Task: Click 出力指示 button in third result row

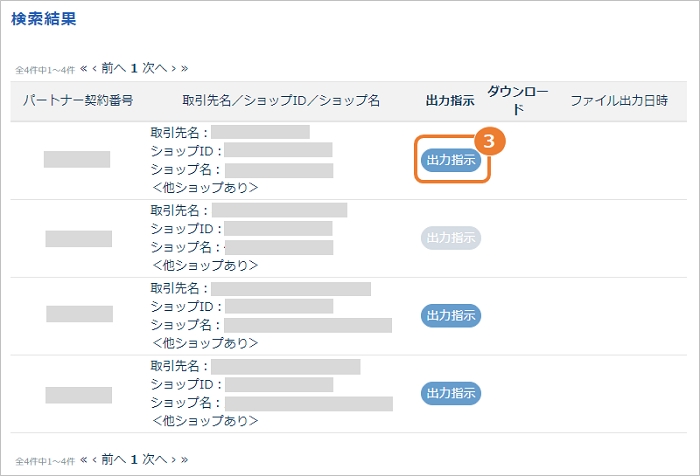Action: click(x=451, y=316)
